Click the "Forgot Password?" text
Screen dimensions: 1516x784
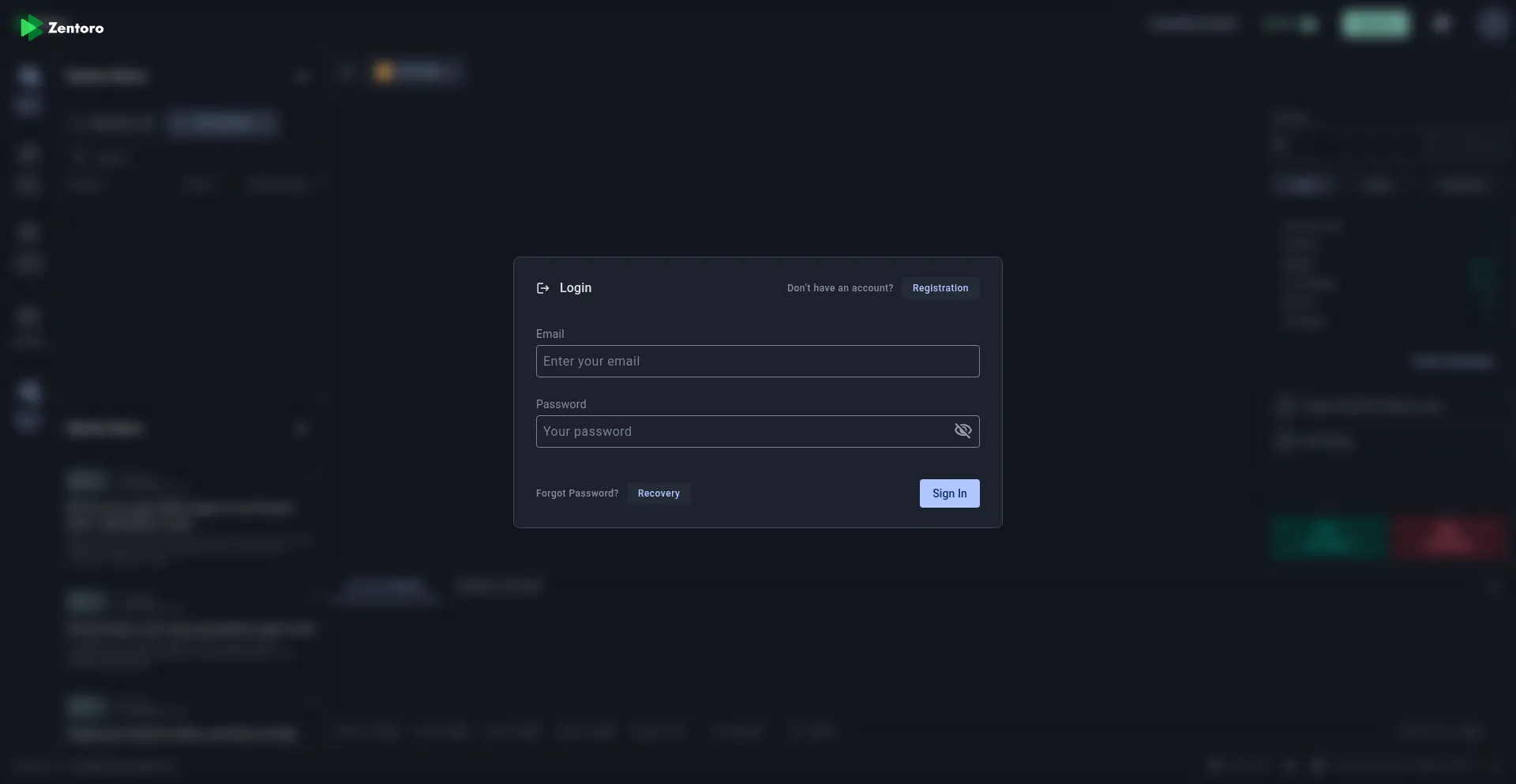click(x=576, y=493)
